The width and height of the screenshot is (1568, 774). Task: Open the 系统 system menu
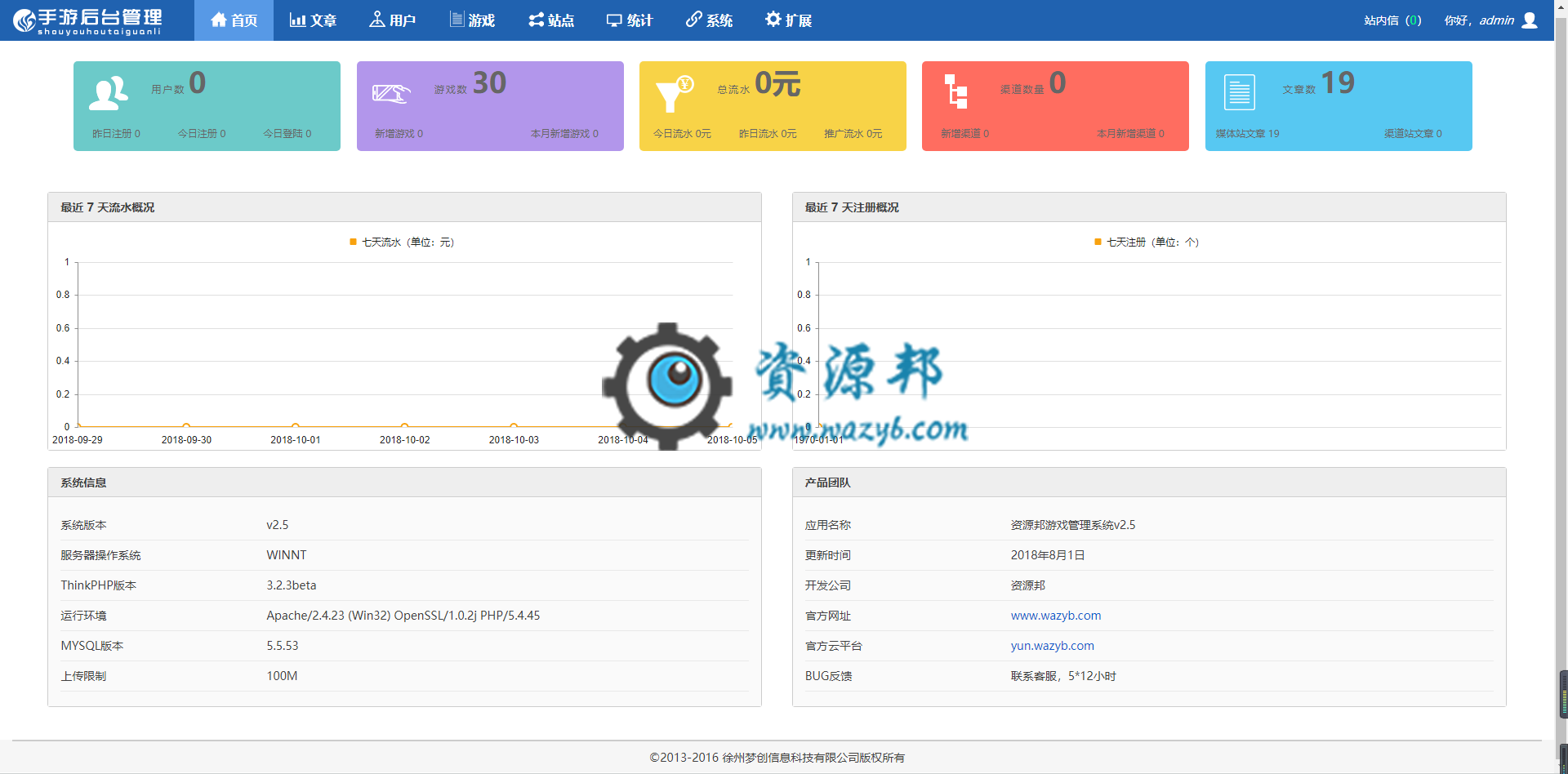point(709,20)
